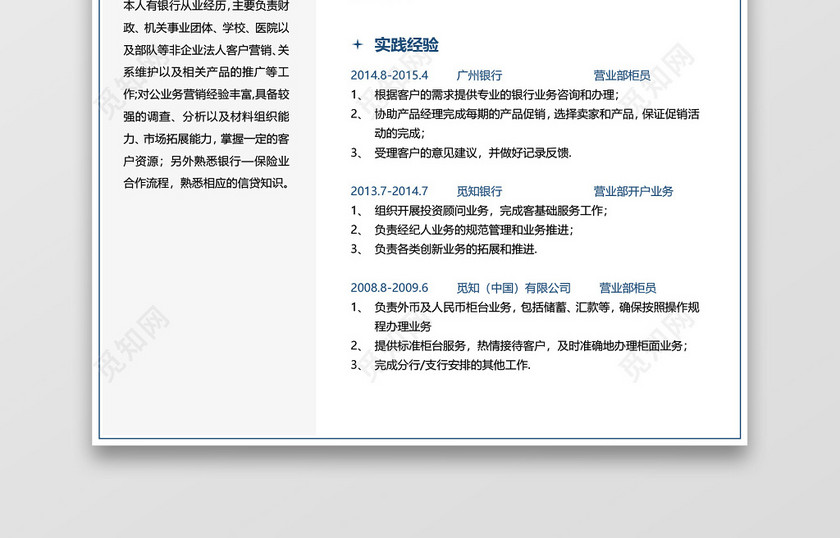The width and height of the screenshot is (840, 538).
Task: Click the line starting 协助产品经理完成每期的产品促销
Action: point(536,114)
